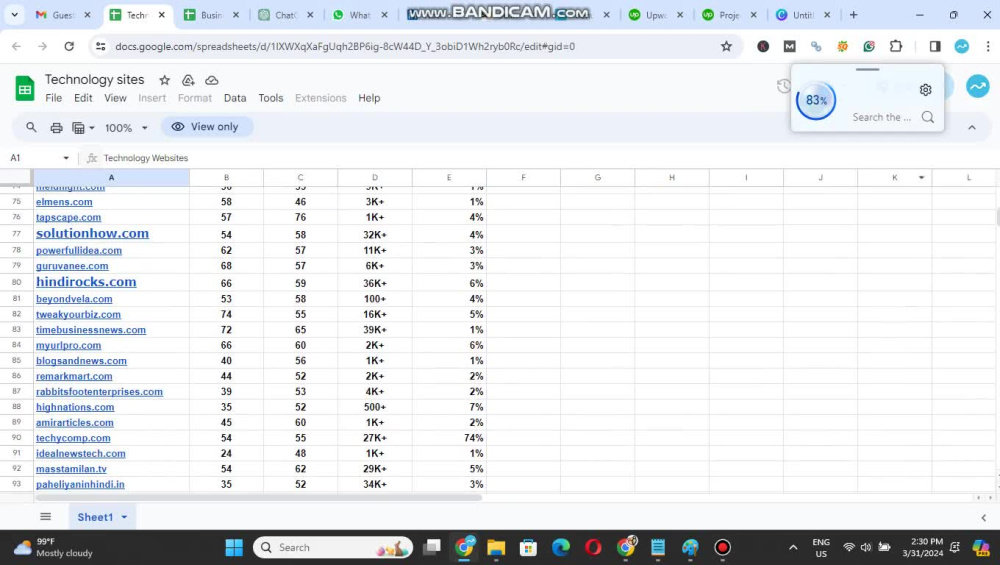The height and width of the screenshot is (565, 1000).
Task: Open the File menu
Action: click(x=54, y=98)
